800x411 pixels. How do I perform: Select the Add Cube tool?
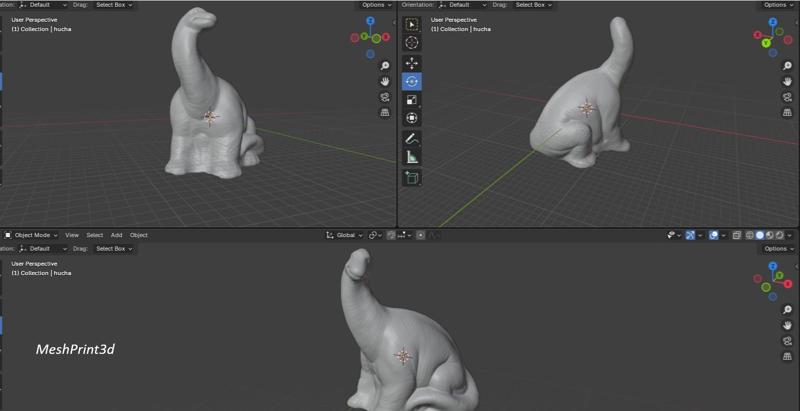(412, 177)
